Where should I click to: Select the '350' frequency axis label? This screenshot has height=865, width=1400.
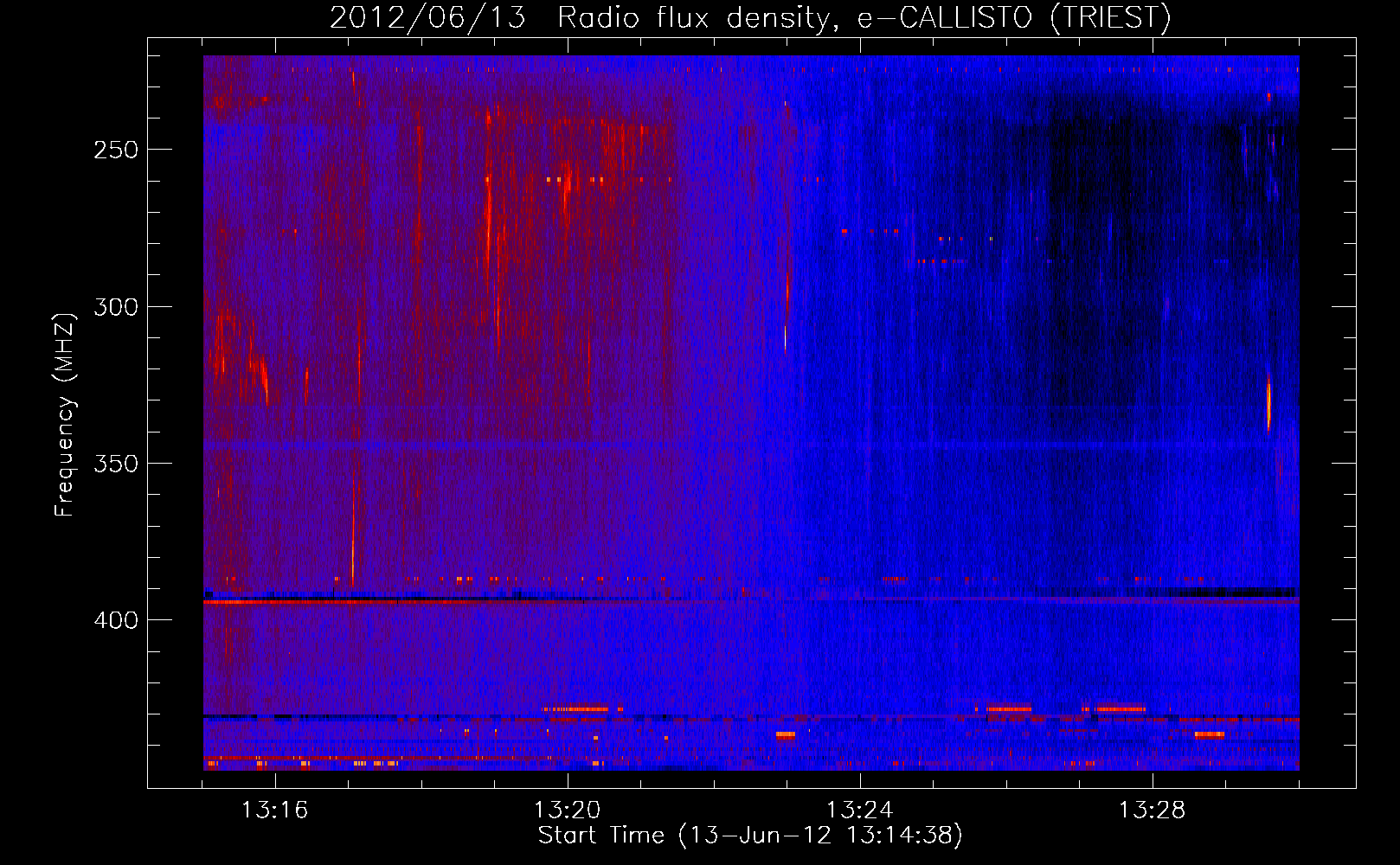pyautogui.click(x=116, y=464)
